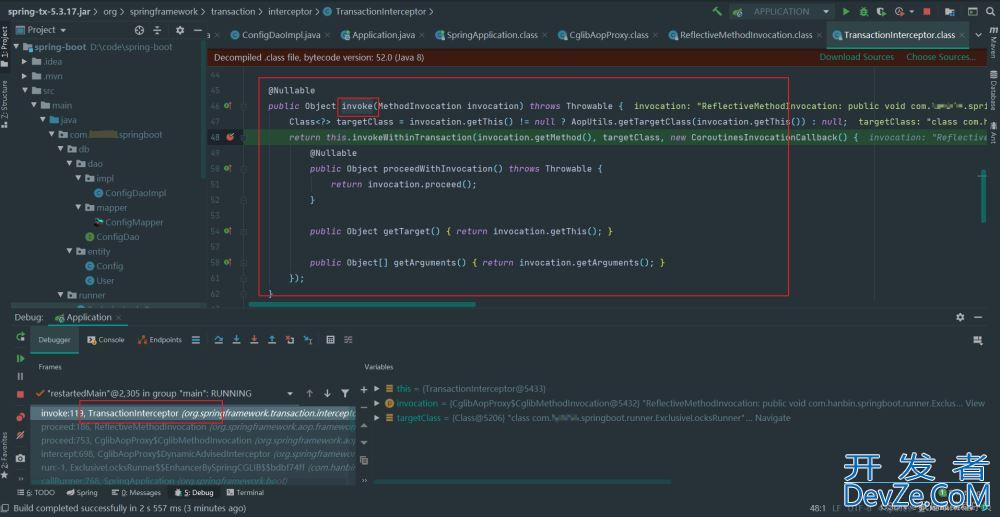This screenshot has height=517, width=1000.
Task: Expand the 'targetClass' variable
Action: [377, 418]
